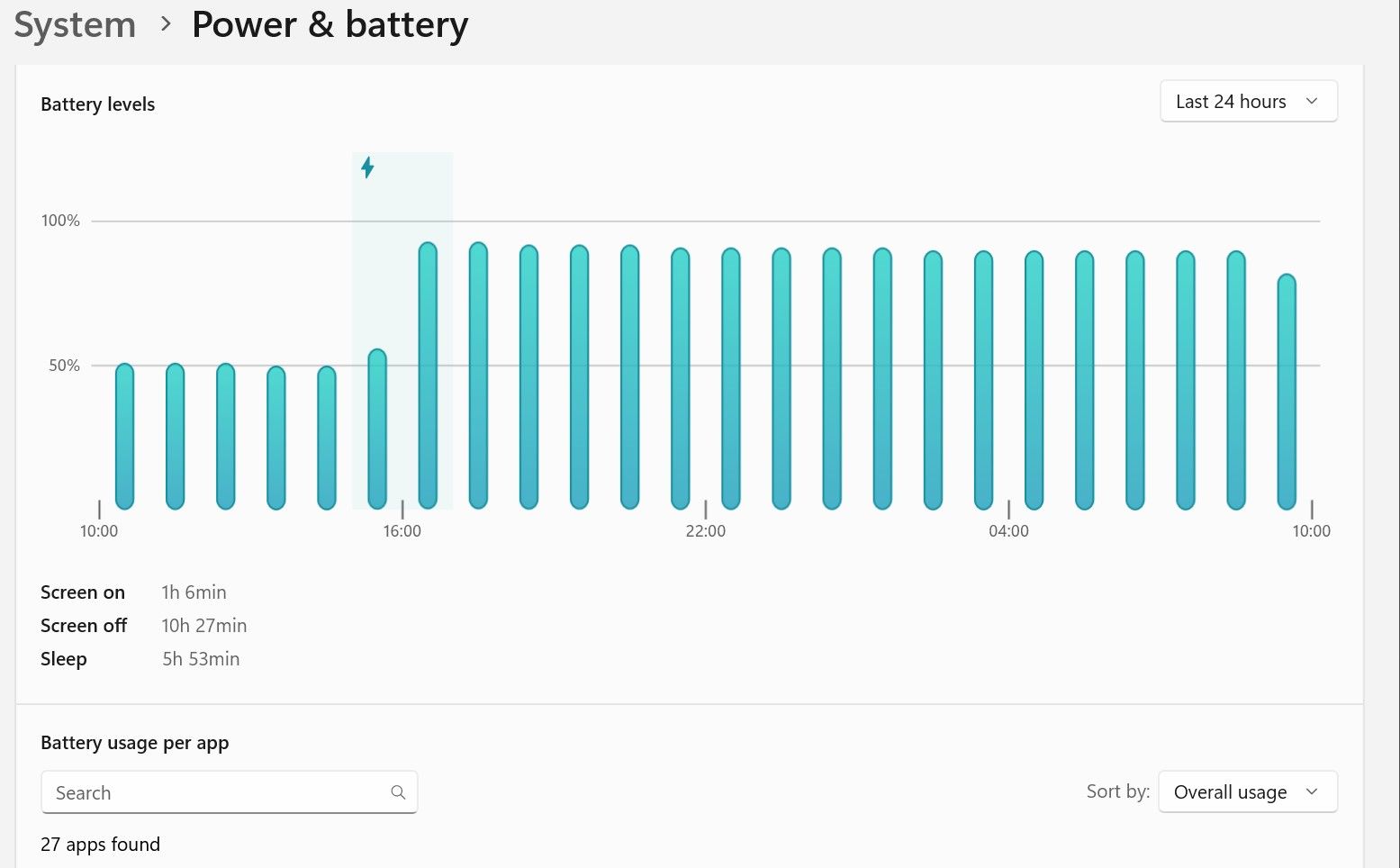
Task: Click the Screen on duration value
Action: [194, 592]
